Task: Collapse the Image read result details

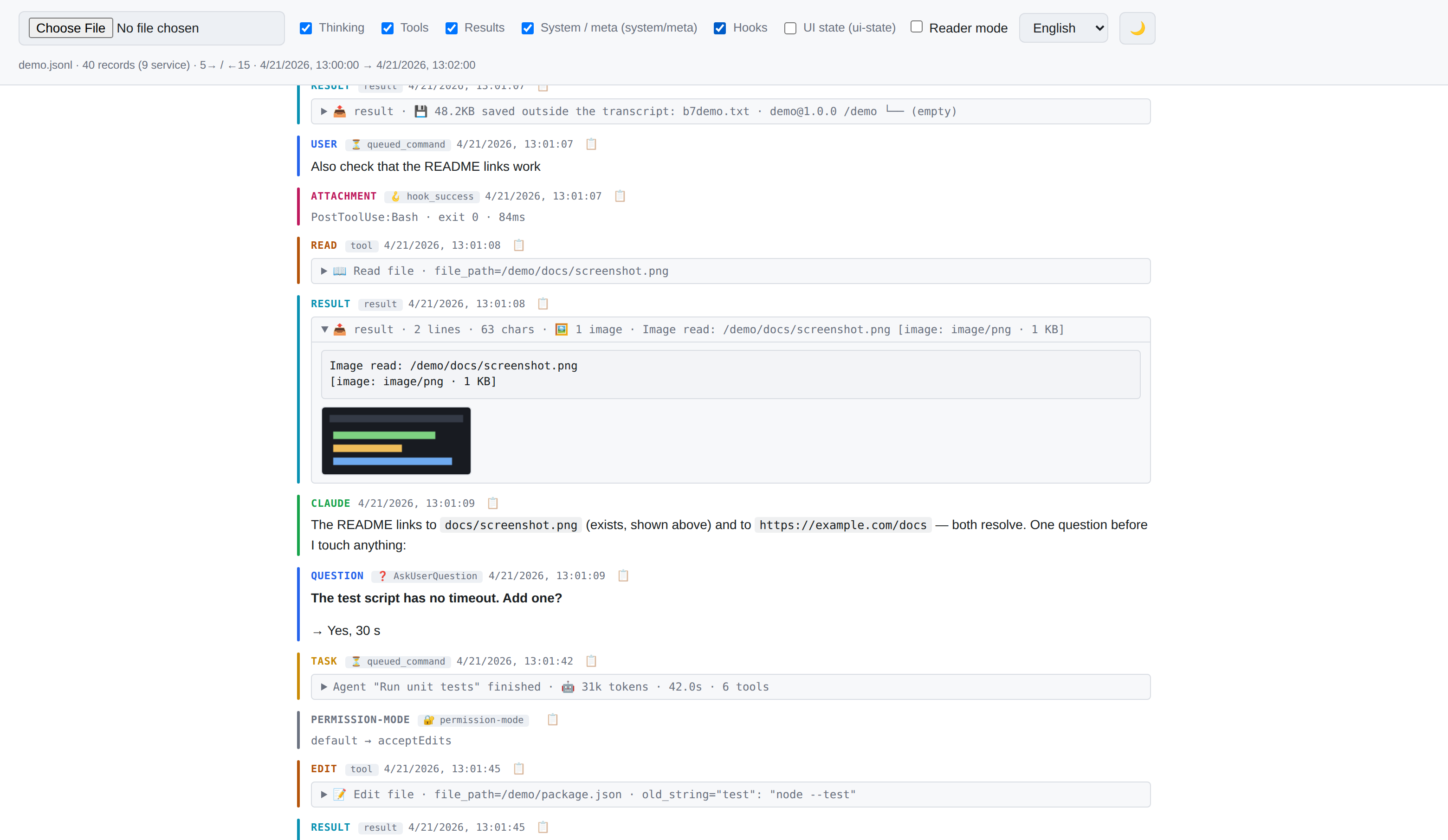Action: [x=730, y=330]
